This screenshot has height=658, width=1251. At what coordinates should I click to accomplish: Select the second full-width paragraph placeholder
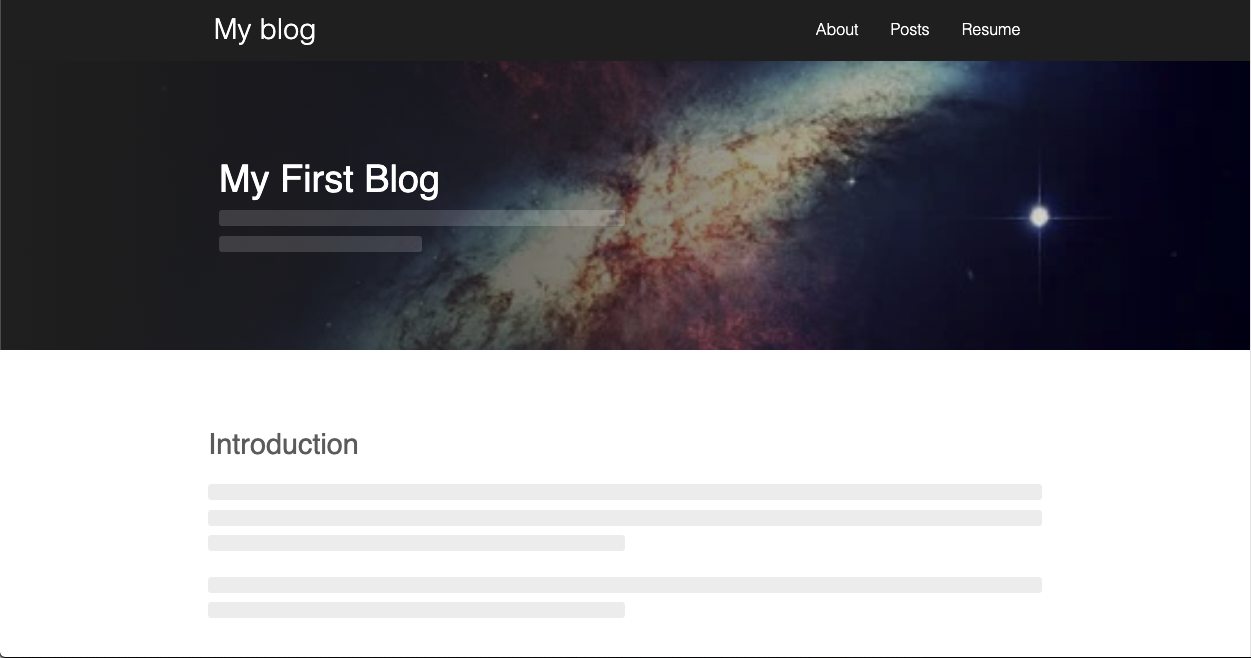[x=624, y=518]
